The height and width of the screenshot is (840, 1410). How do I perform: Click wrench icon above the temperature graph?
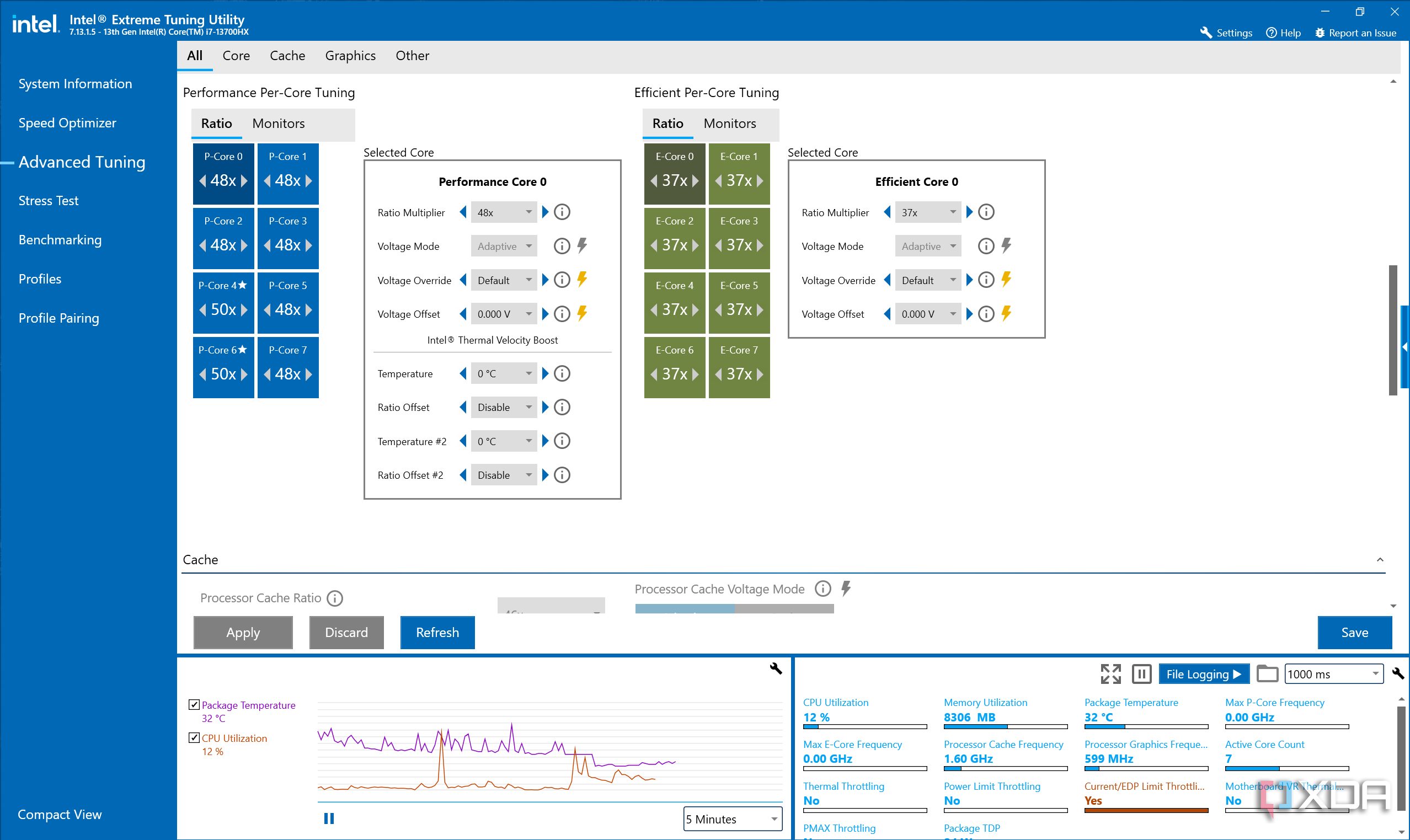tap(776, 668)
